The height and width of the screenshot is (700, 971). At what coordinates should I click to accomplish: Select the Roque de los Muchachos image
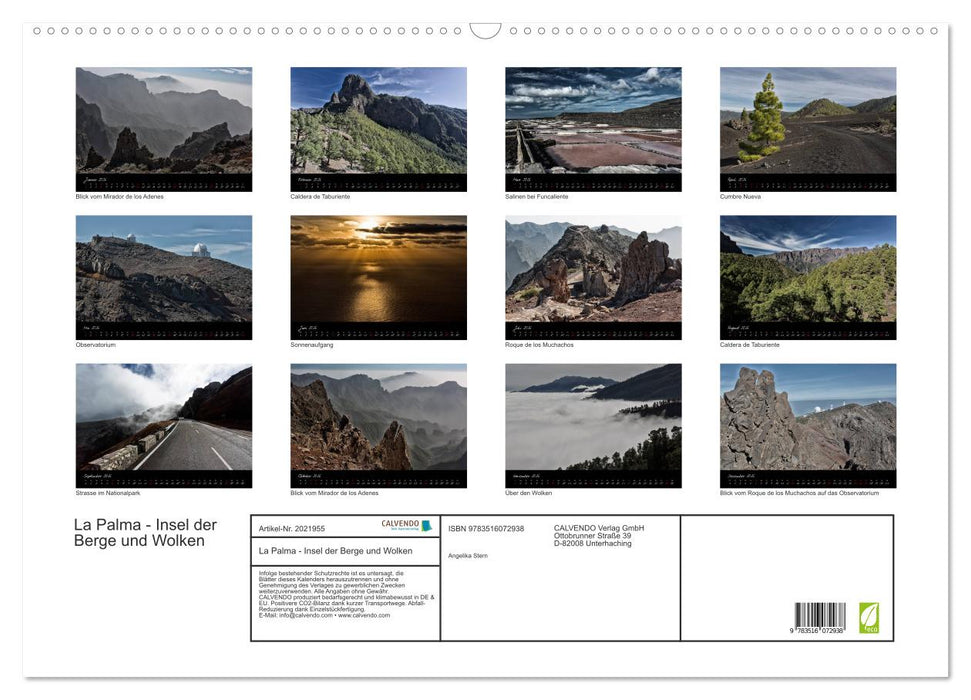click(592, 276)
